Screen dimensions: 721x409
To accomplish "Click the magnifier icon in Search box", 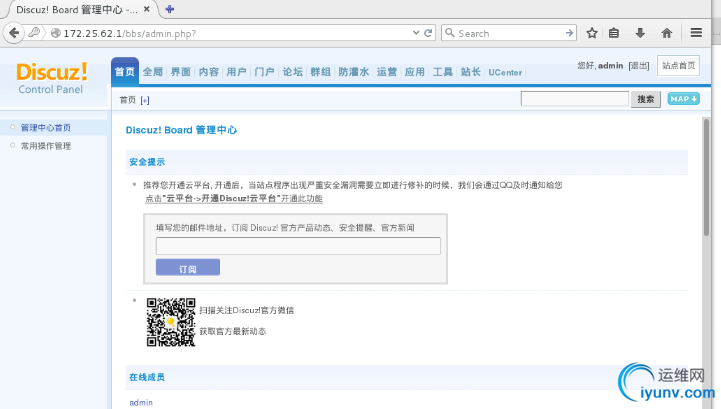I will [450, 33].
